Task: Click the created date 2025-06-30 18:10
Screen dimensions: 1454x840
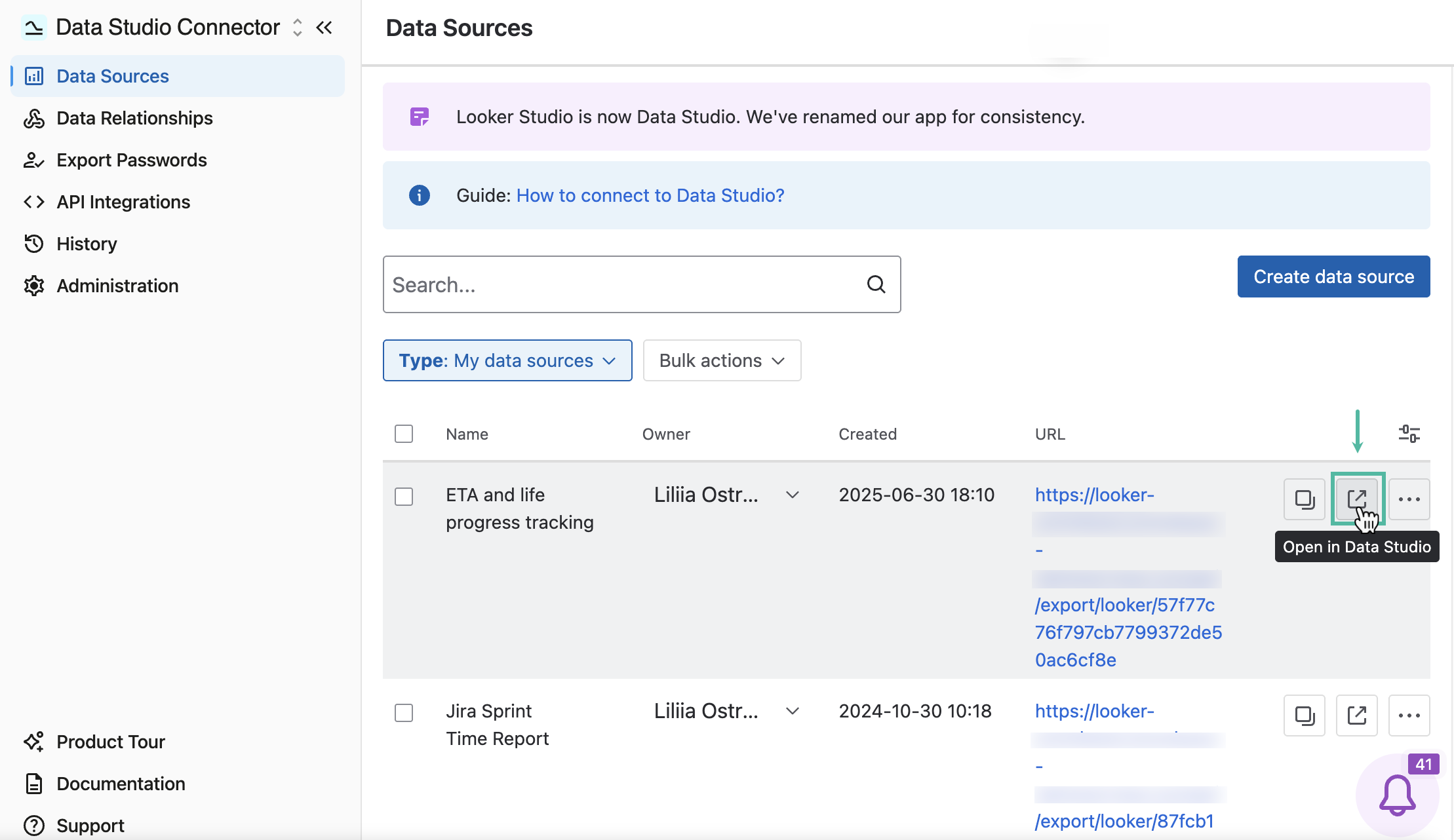Action: pos(916,495)
